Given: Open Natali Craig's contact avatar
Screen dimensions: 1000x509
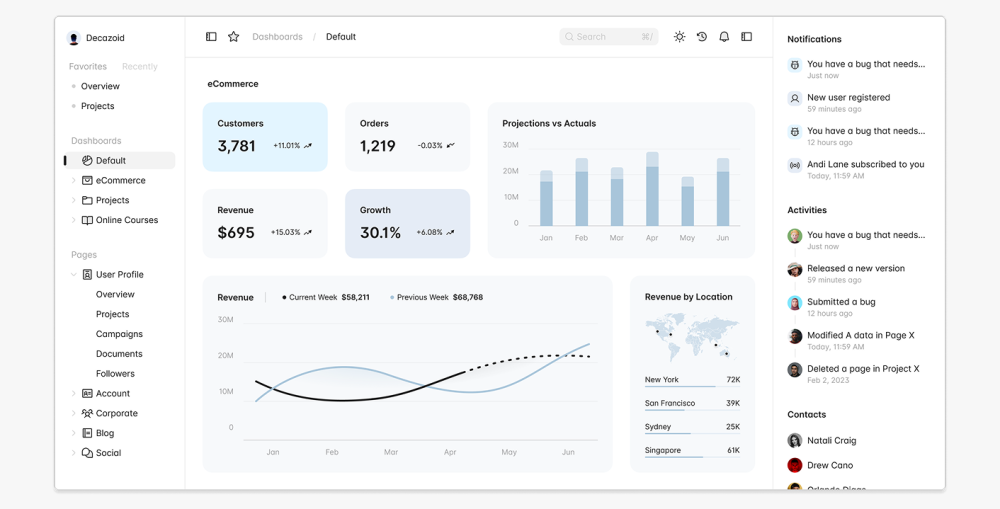Looking at the screenshot, I should pos(795,441).
